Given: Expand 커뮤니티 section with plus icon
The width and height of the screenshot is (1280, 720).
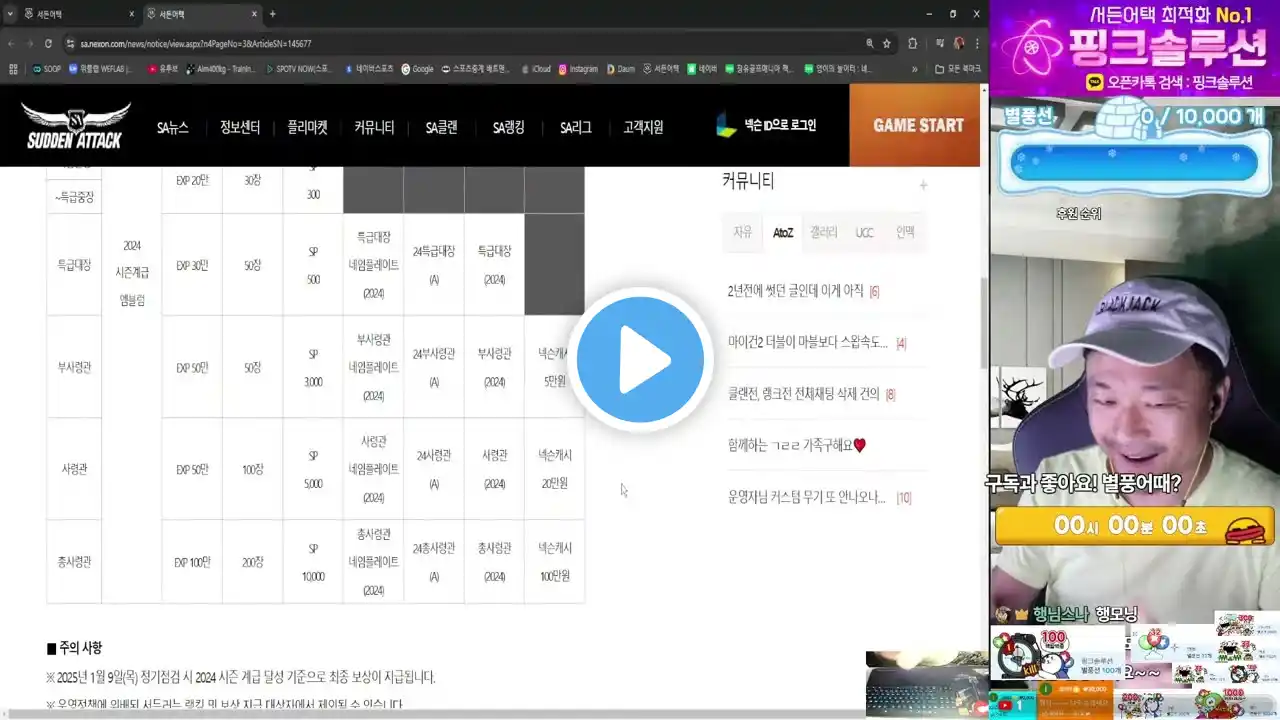Looking at the screenshot, I should [x=923, y=185].
